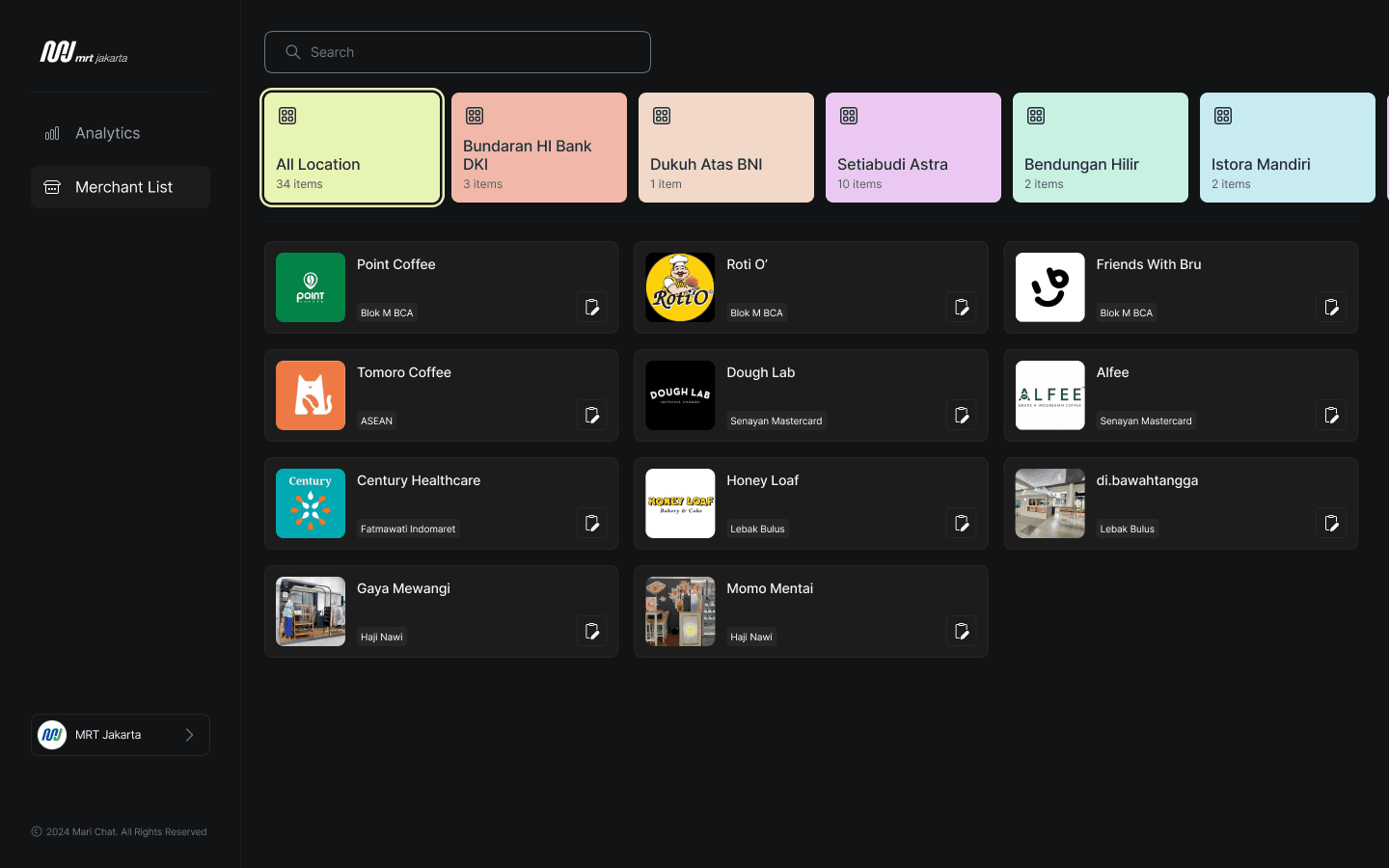The image size is (1389, 868).
Task: Click the Century Healthcare logo thumbnail
Action: tap(311, 503)
